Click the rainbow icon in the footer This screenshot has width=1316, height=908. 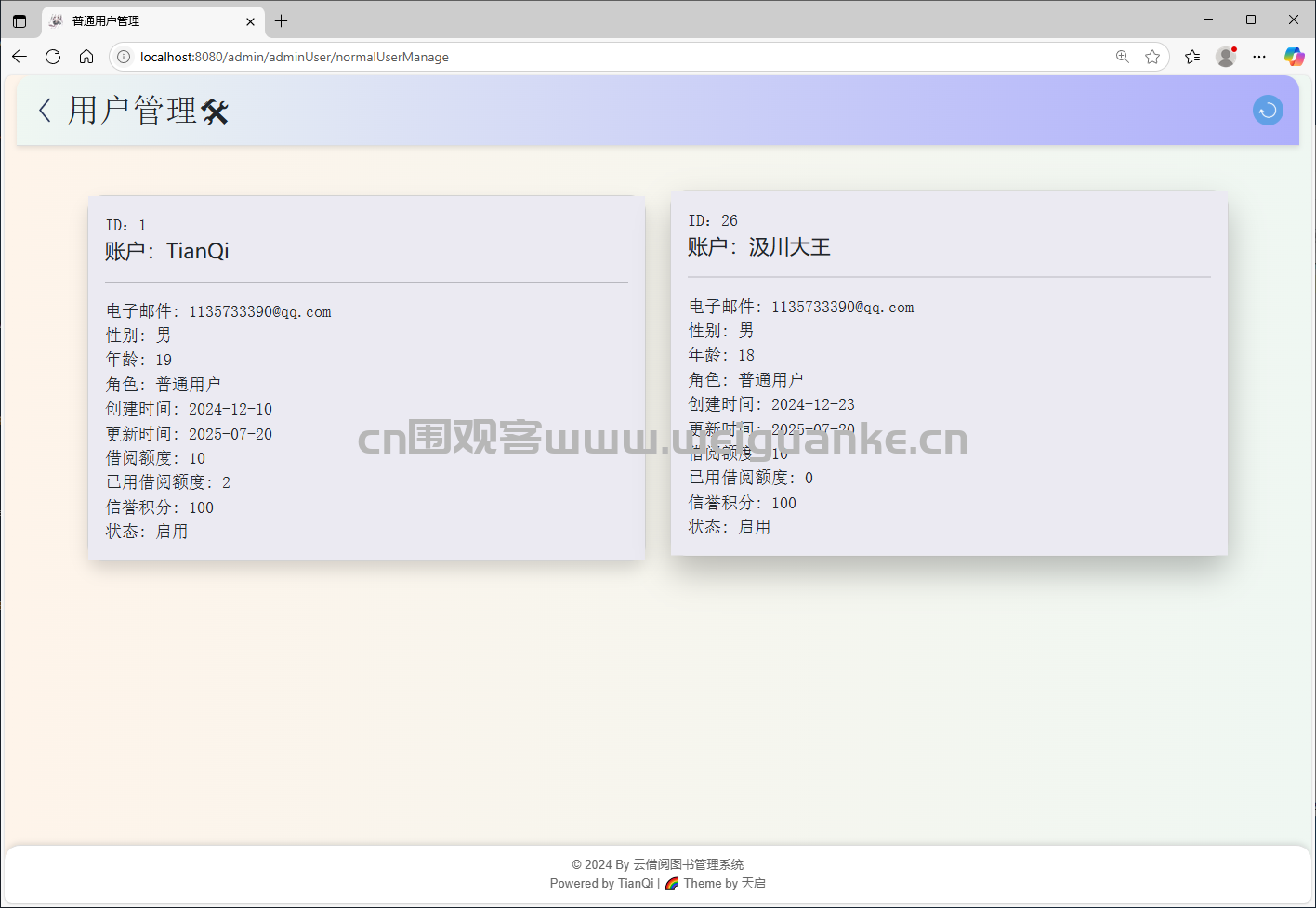[671, 883]
